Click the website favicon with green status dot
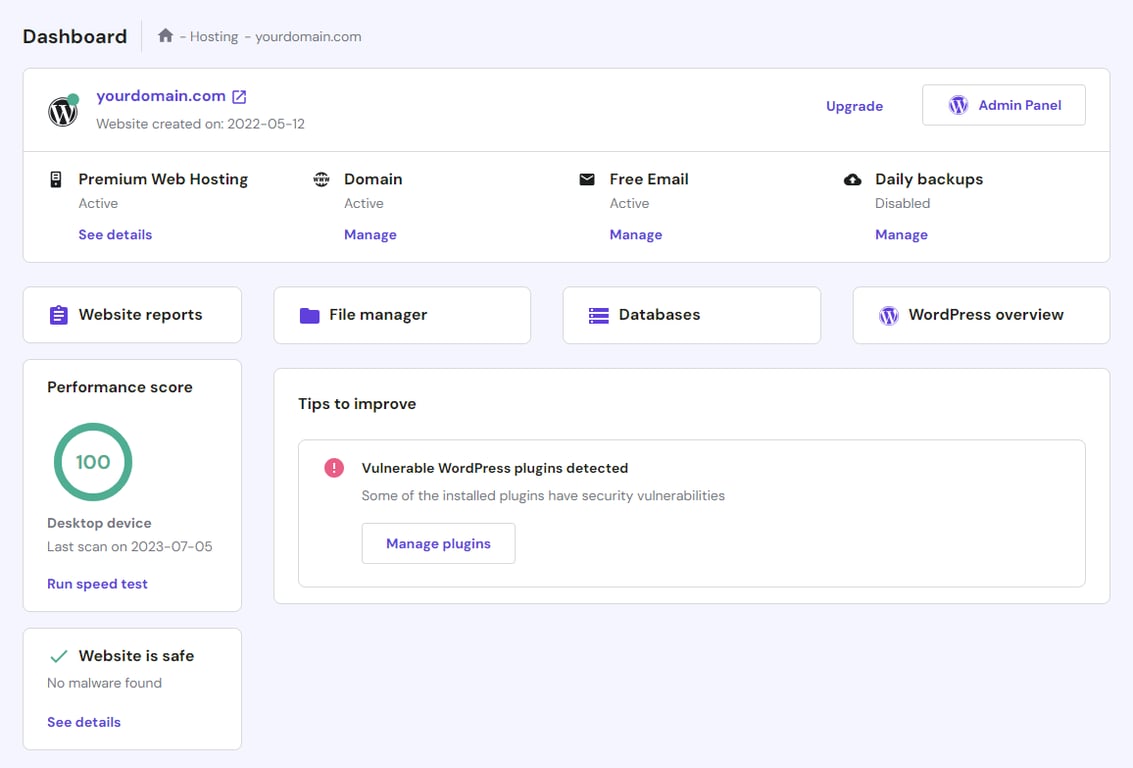The image size is (1133, 768). click(x=62, y=110)
